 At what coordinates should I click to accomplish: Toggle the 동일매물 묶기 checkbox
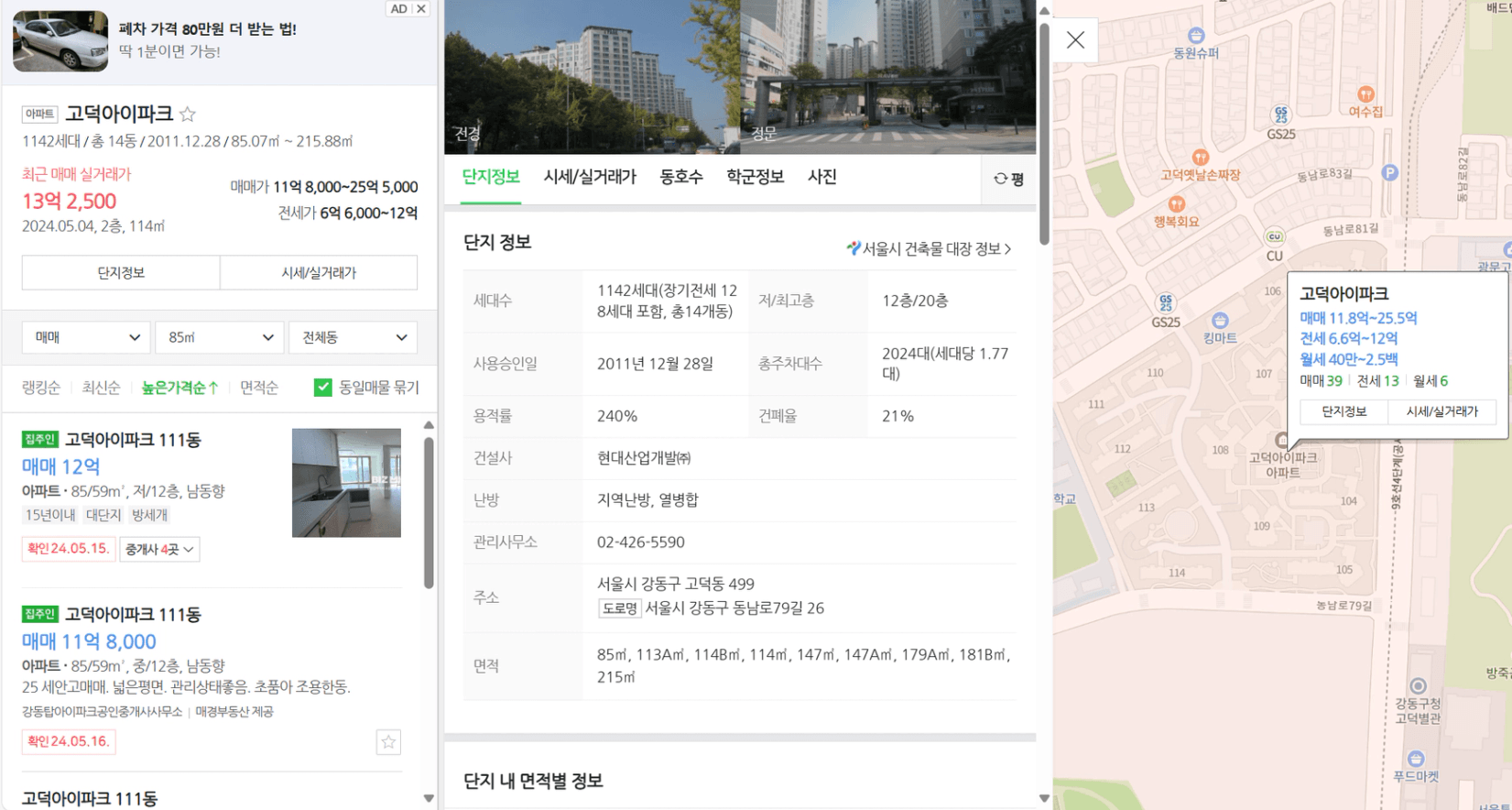(322, 388)
